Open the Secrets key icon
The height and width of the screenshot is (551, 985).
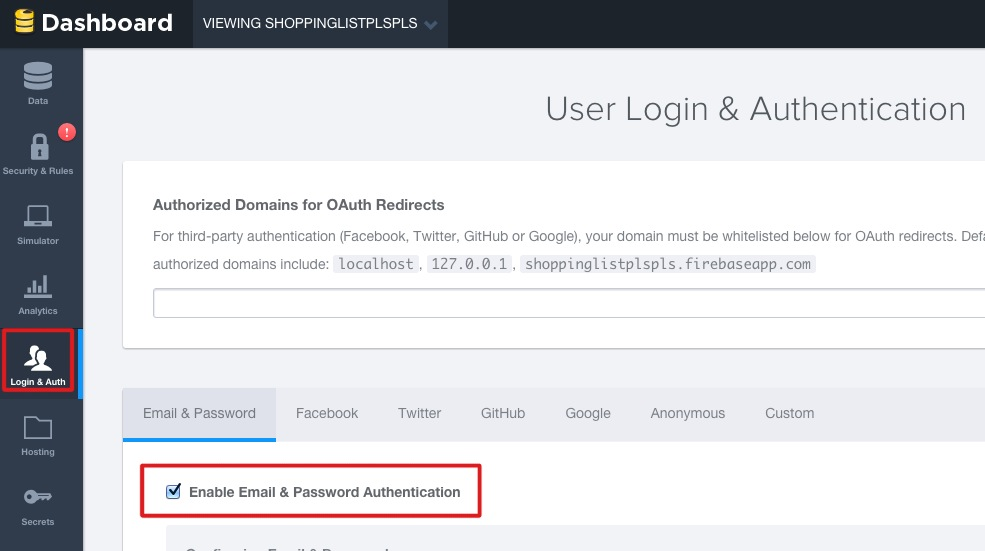(x=38, y=497)
